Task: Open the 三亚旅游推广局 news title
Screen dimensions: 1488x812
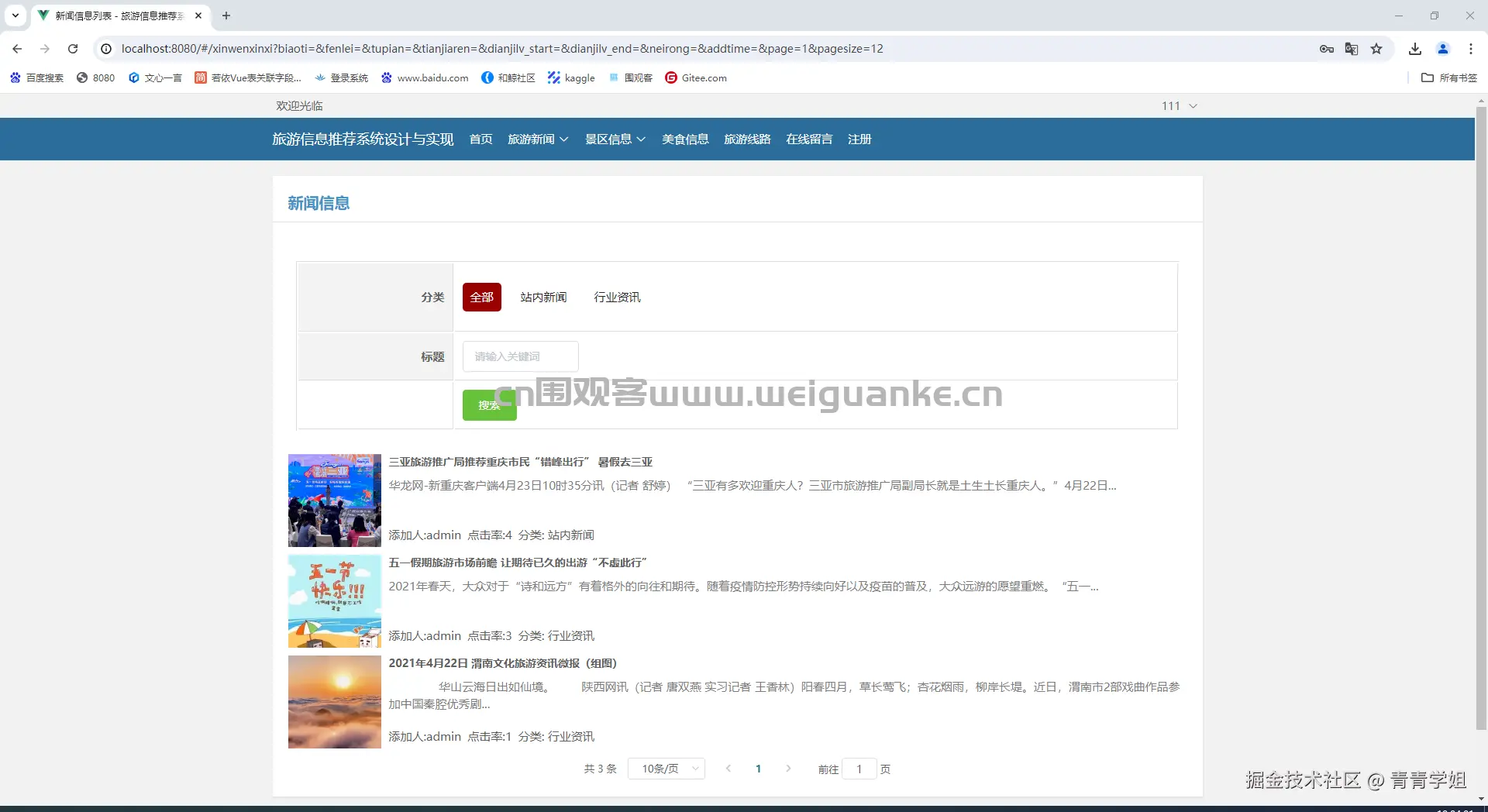Action: point(521,462)
